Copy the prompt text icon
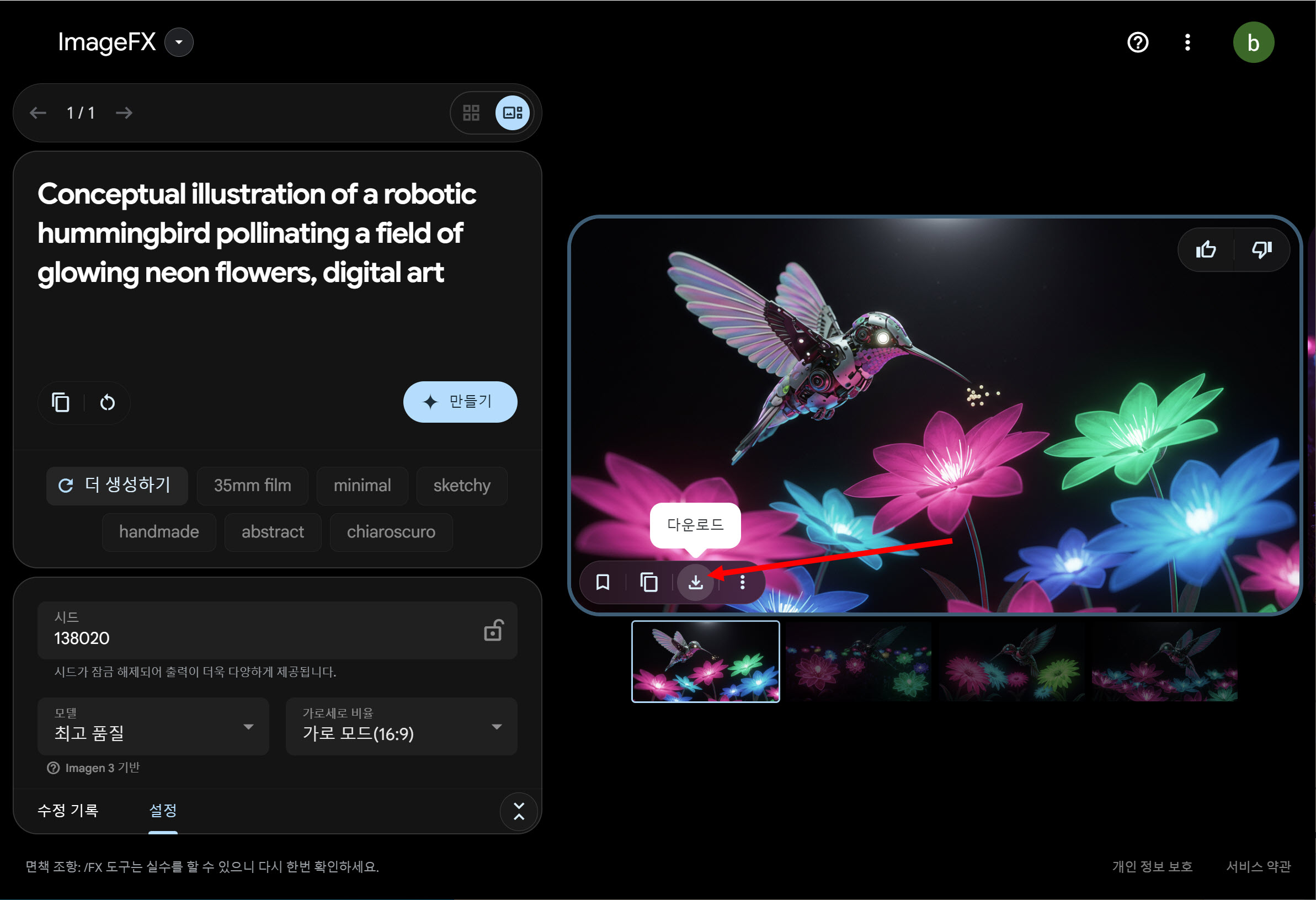This screenshot has width=1316, height=900. (x=61, y=403)
